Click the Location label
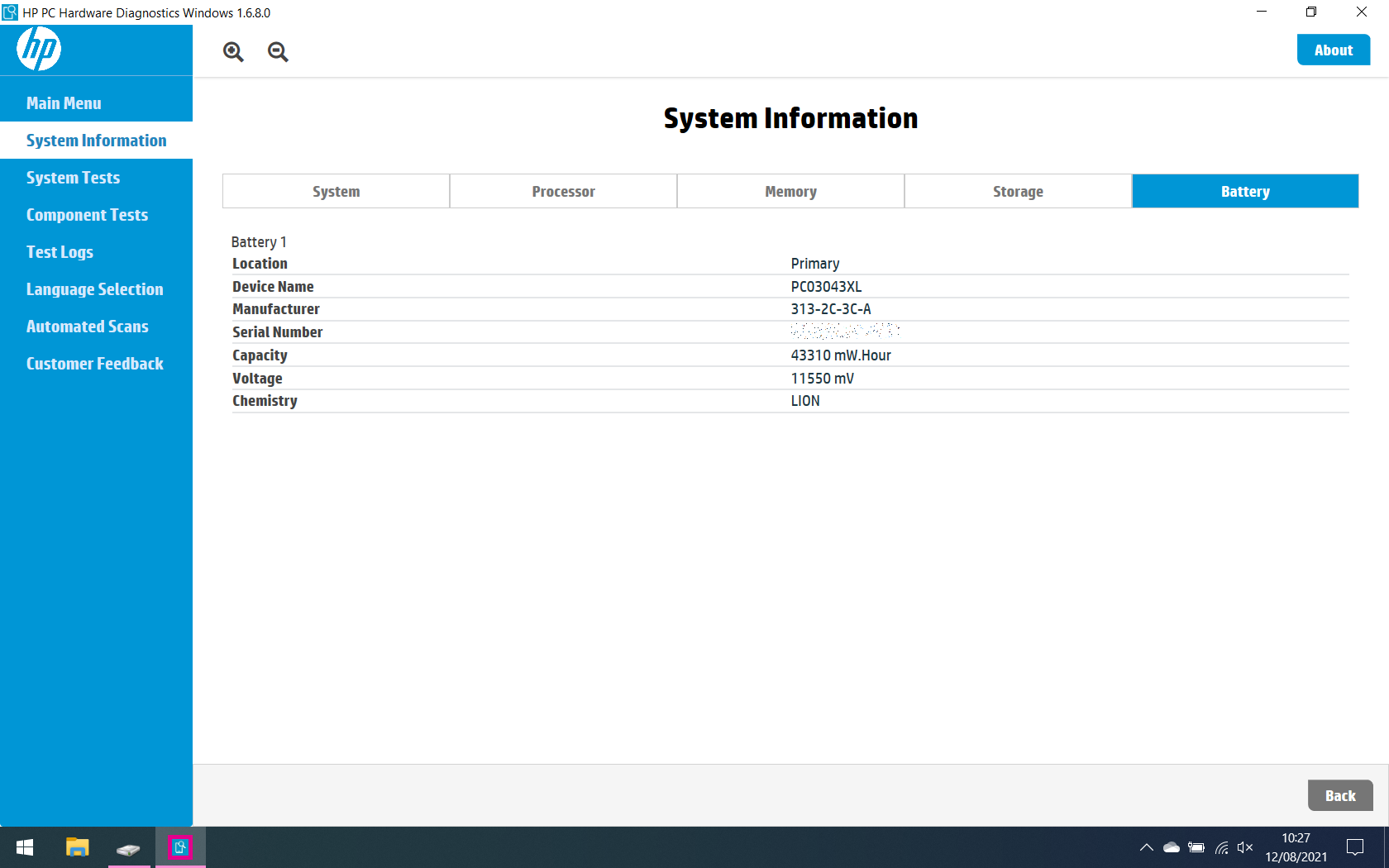This screenshot has width=1389, height=868. coord(260,264)
